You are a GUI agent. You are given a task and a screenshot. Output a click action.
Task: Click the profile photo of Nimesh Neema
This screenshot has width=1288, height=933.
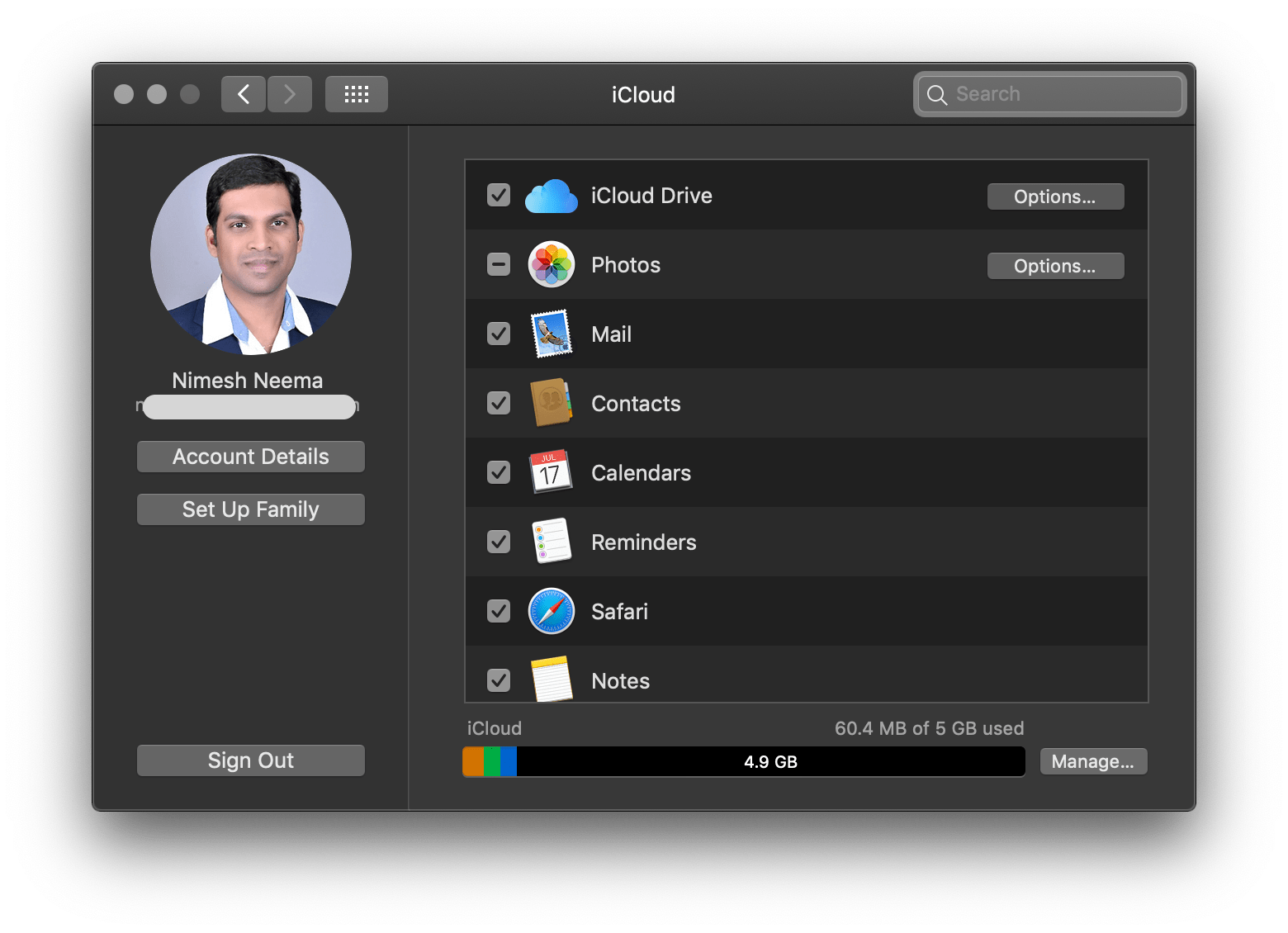[x=251, y=254]
